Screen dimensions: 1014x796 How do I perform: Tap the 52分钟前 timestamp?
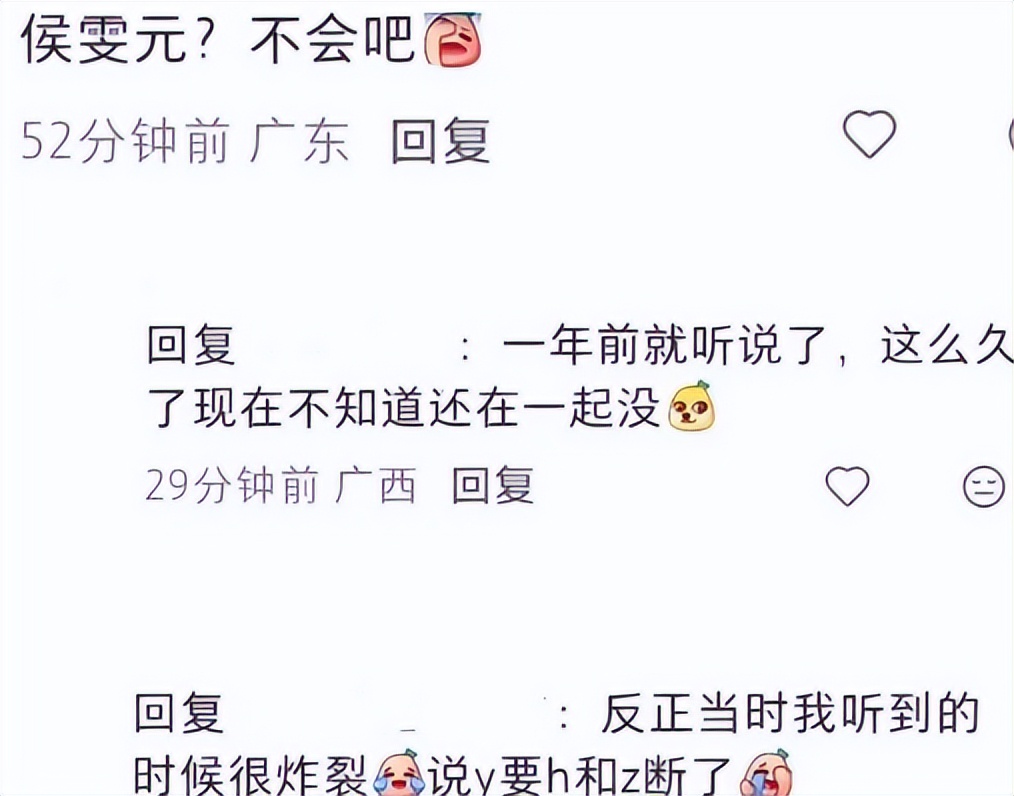125,142
